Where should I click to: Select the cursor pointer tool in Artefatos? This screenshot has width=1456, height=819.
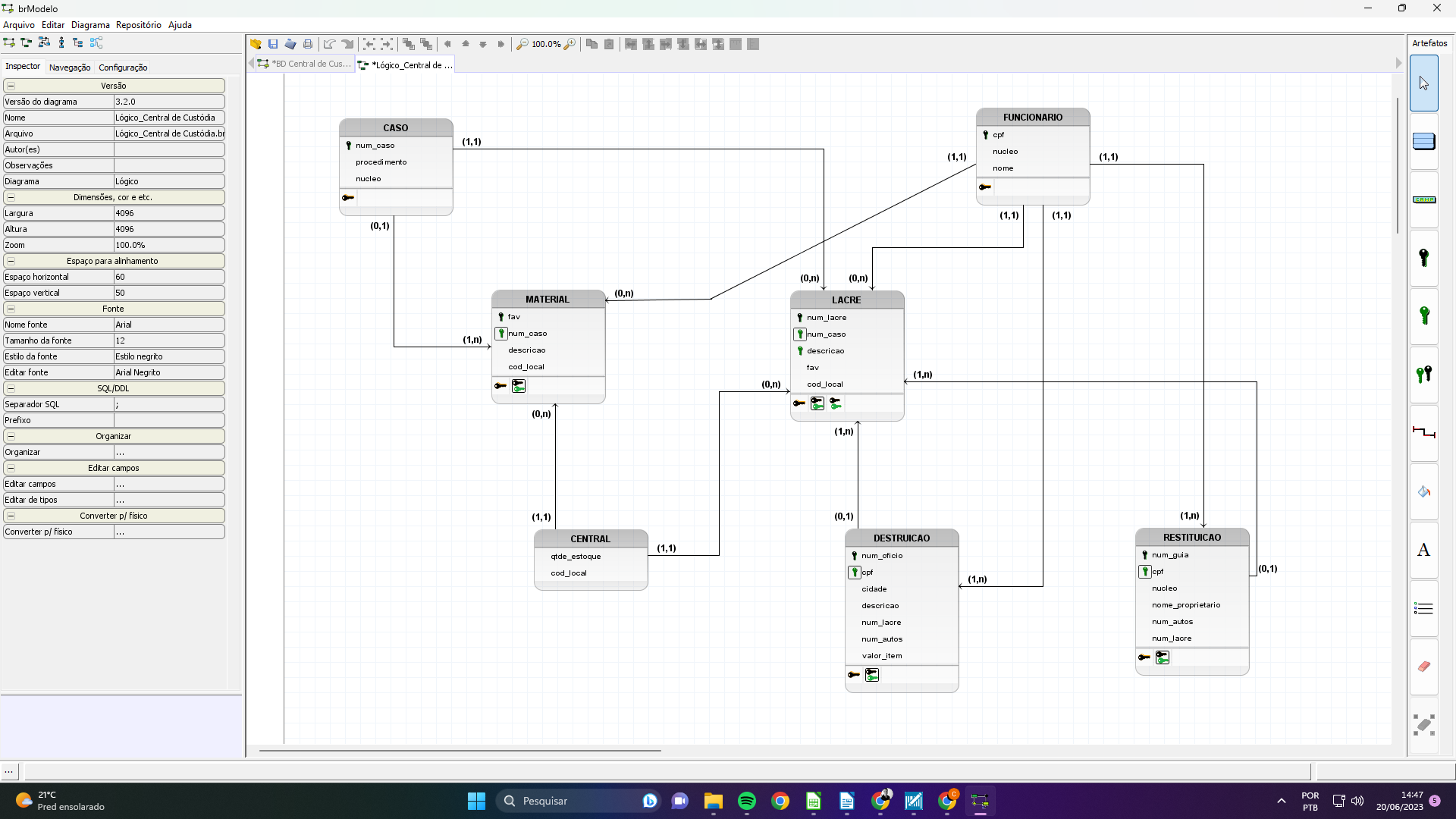click(1423, 83)
